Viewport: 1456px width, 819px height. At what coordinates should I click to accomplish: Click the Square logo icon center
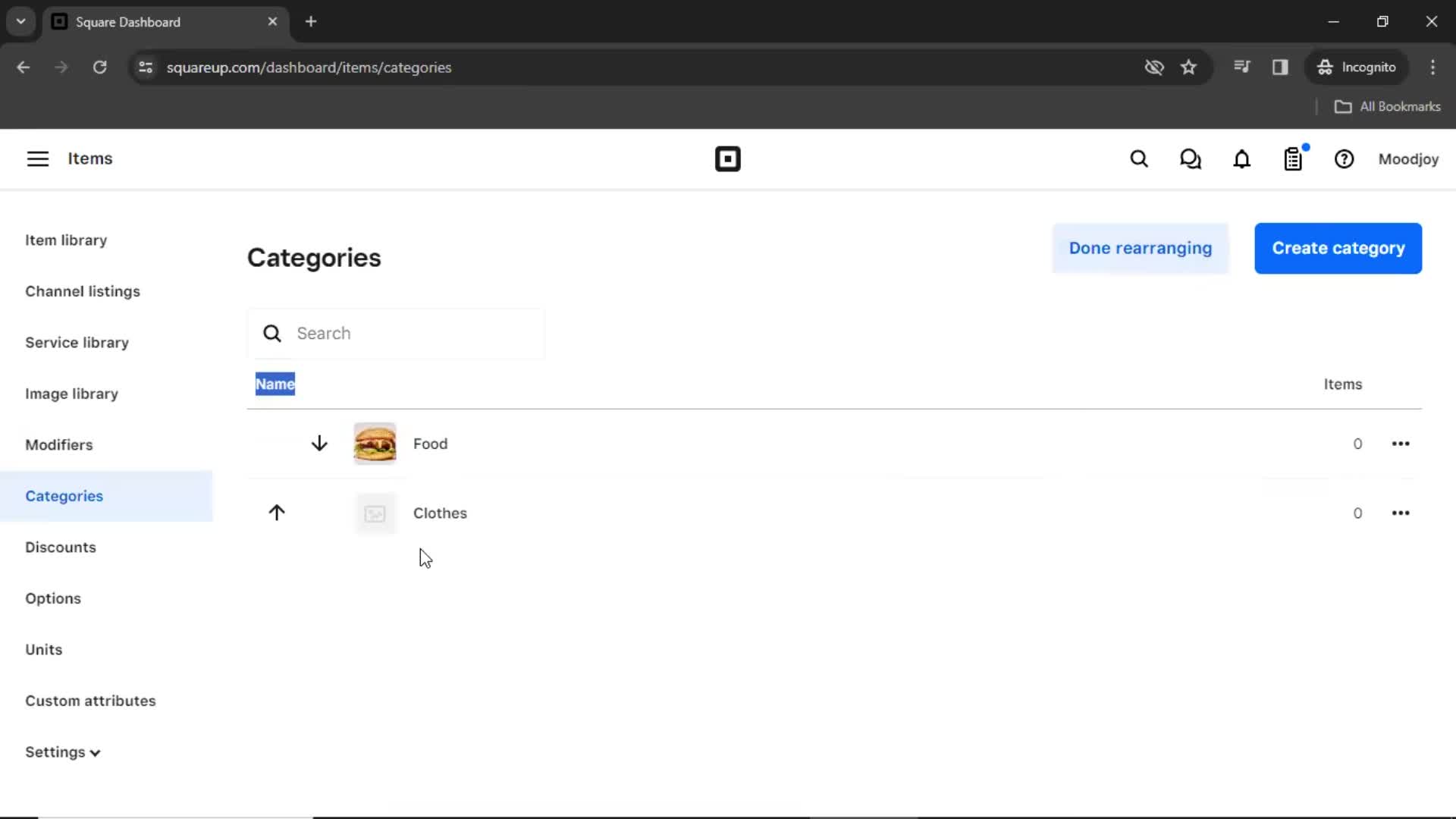728,159
